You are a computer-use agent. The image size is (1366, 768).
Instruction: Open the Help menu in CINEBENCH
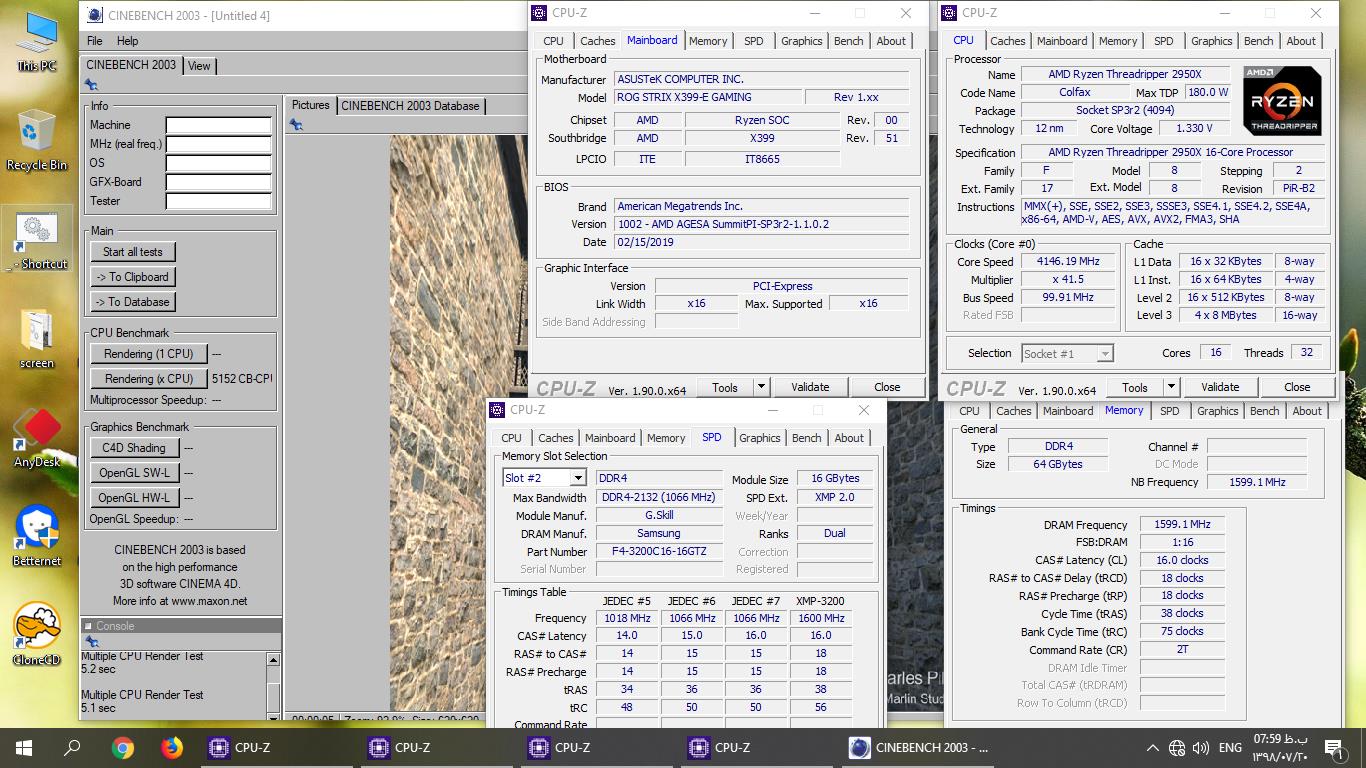coord(127,41)
